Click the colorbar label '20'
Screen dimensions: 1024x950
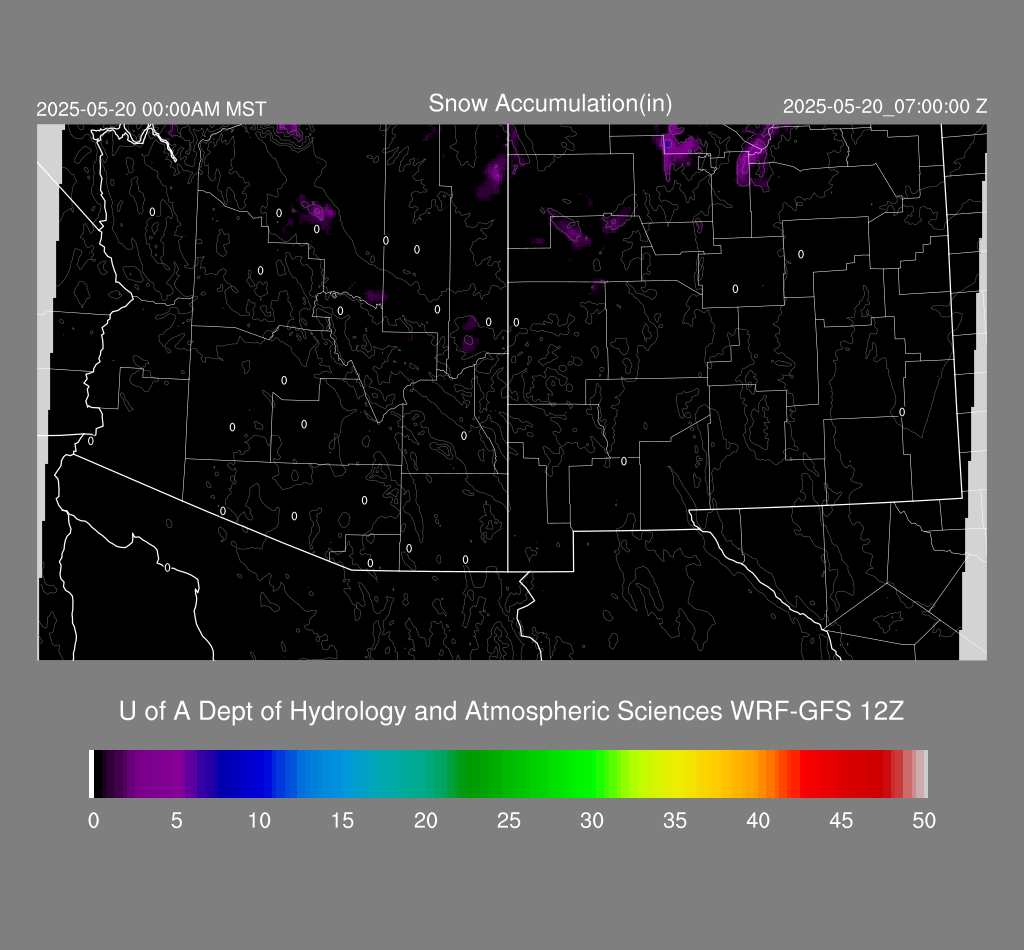coord(425,821)
